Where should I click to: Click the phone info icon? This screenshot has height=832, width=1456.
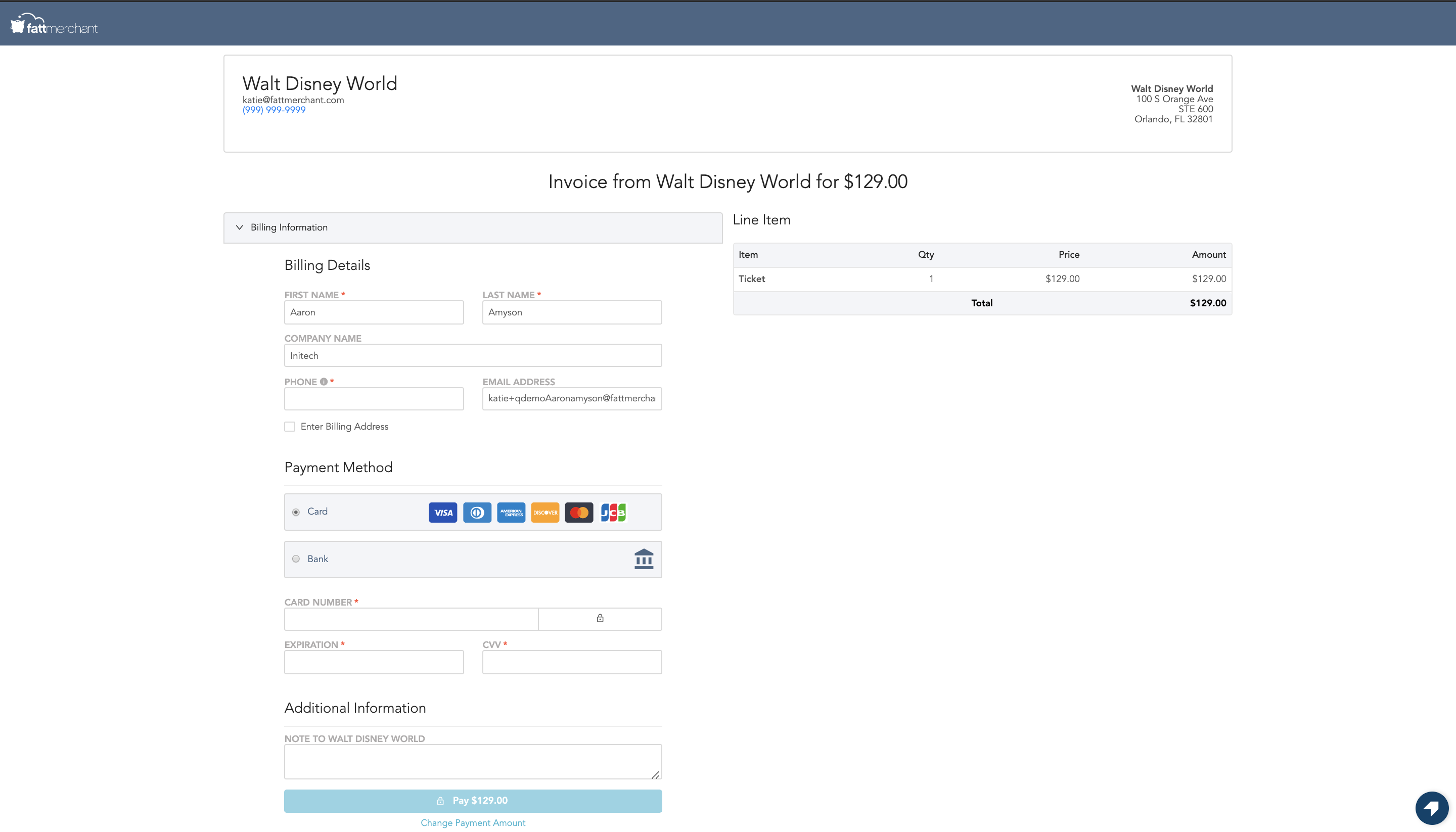pos(324,382)
